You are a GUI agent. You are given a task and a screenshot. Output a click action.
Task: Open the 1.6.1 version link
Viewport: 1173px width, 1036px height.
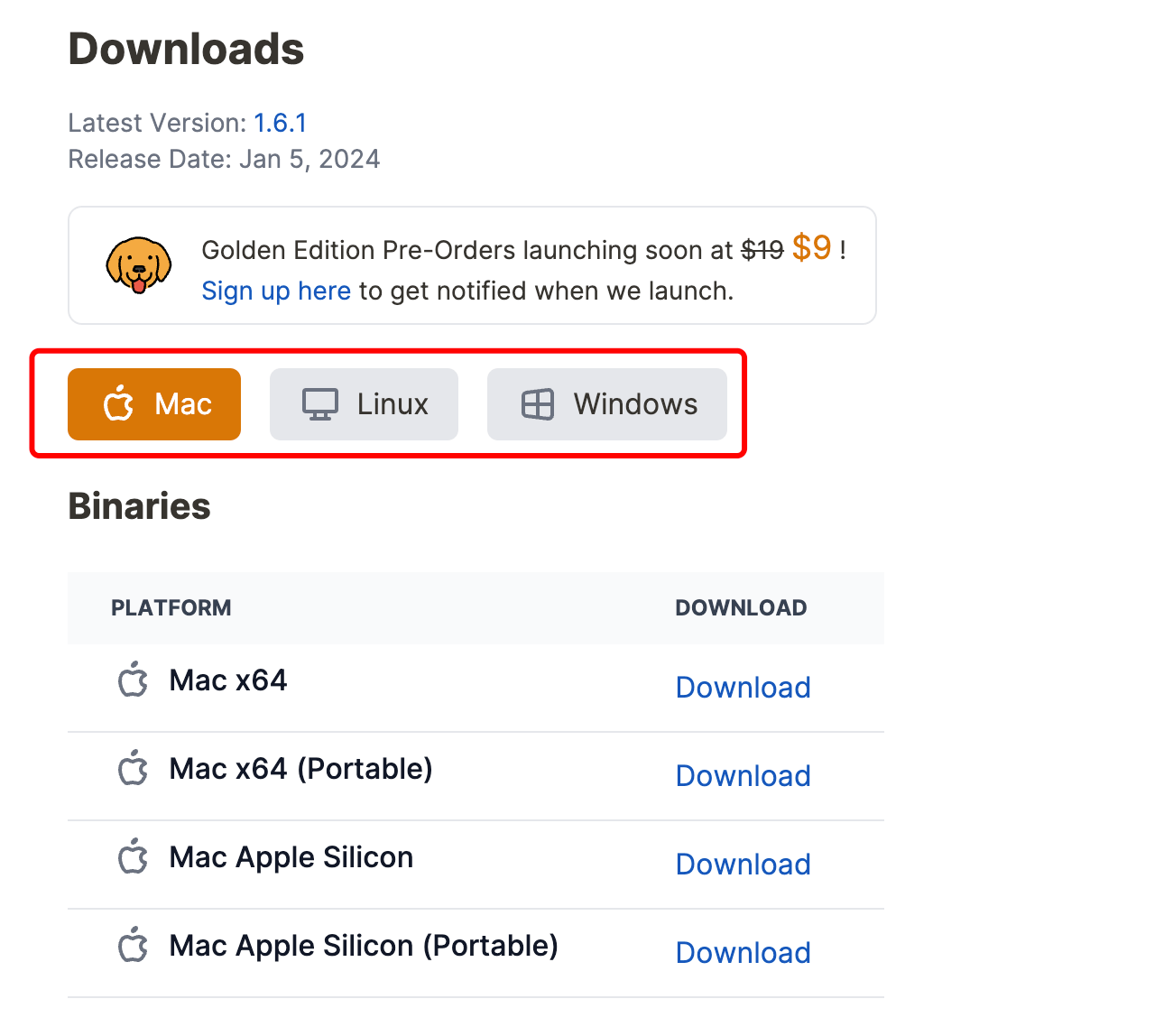280,123
